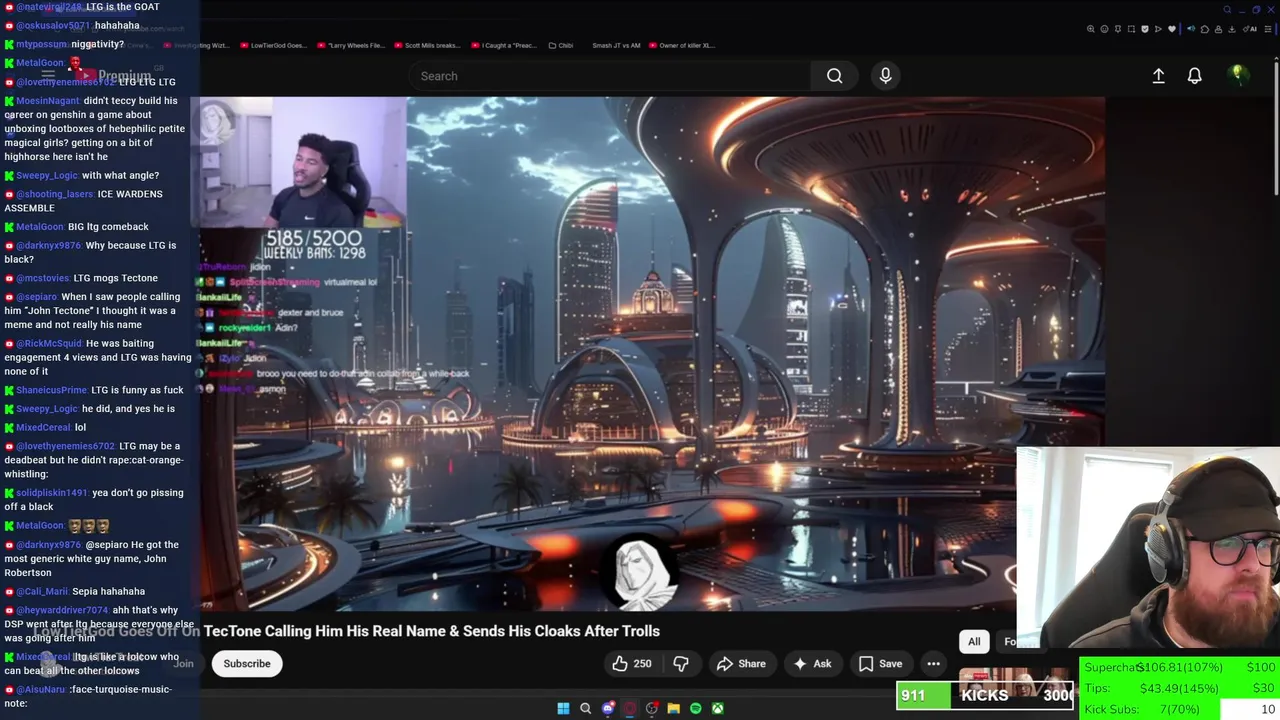1280x720 pixels.
Task: Open Windows Start menu on the taskbar
Action: pos(563,708)
